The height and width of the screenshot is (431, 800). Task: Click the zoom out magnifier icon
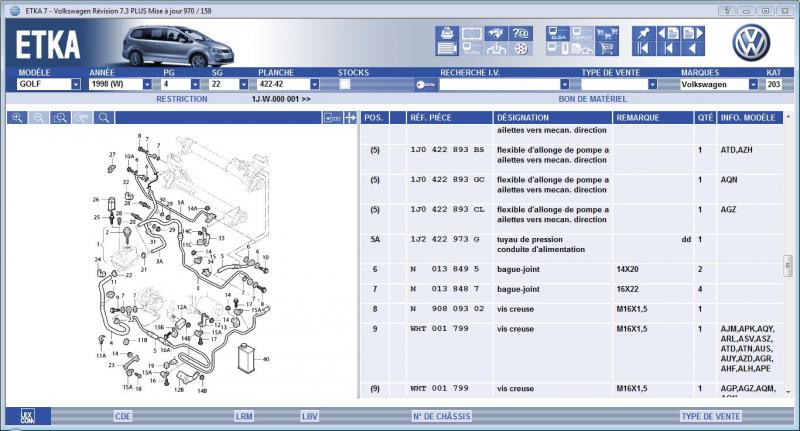pos(38,118)
